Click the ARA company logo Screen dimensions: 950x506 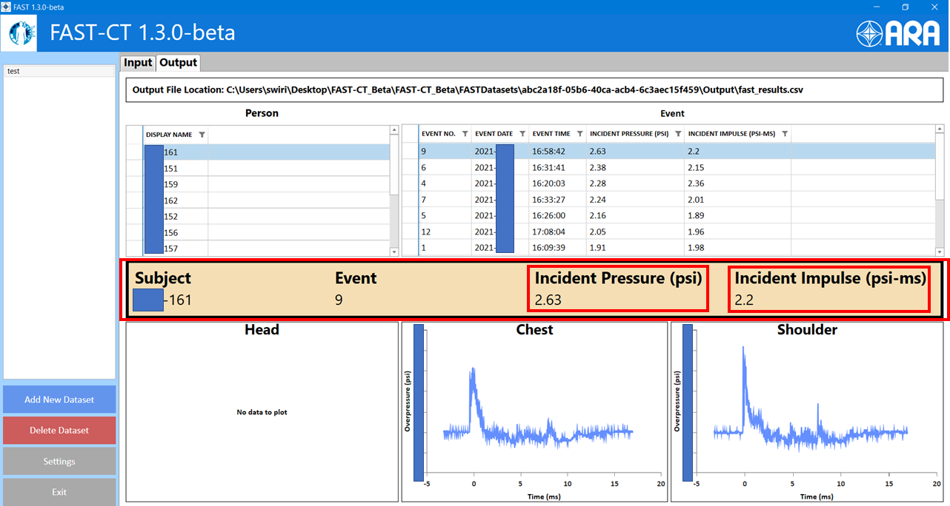pyautogui.click(x=897, y=33)
